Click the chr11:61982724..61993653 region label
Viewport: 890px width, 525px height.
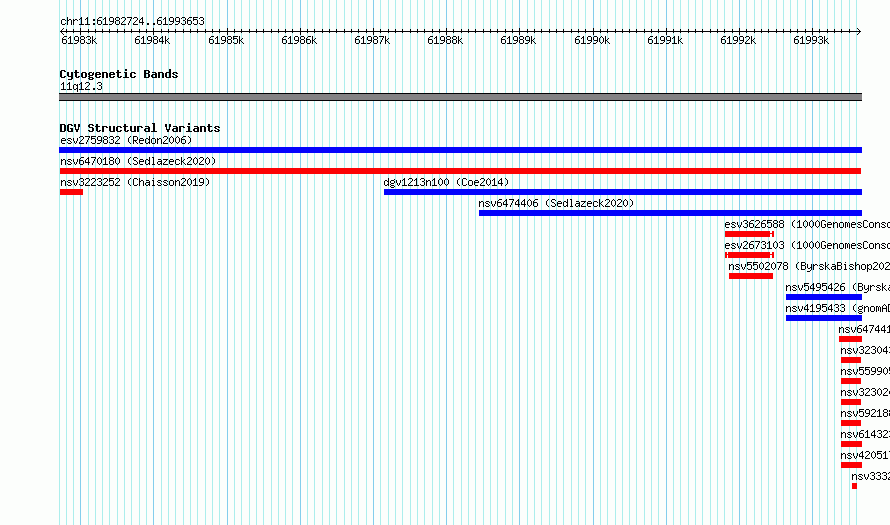point(132,21)
